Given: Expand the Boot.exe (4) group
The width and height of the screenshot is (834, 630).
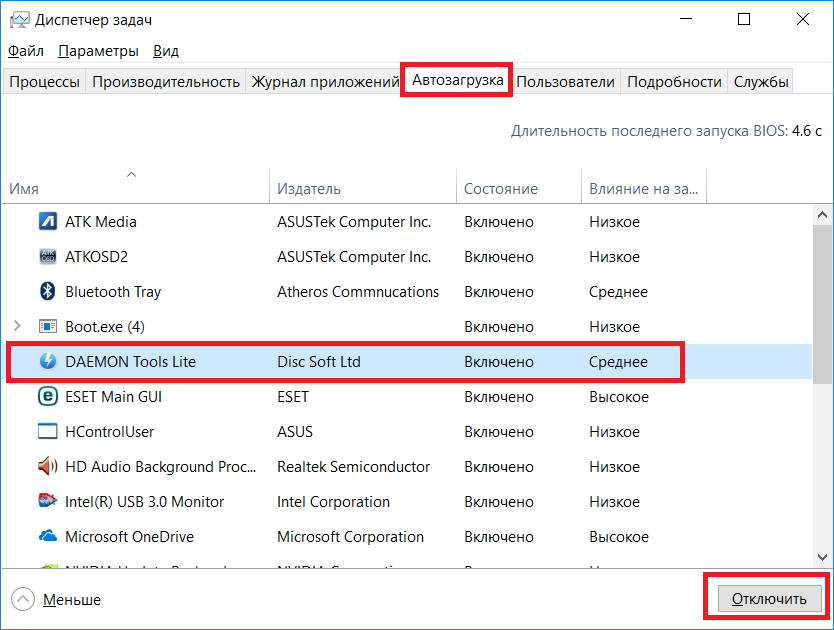Looking at the screenshot, I should (x=17, y=326).
